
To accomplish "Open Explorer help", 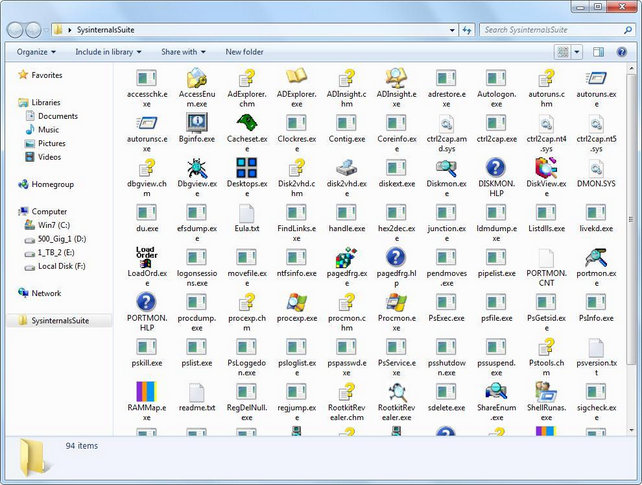I will coord(622,52).
